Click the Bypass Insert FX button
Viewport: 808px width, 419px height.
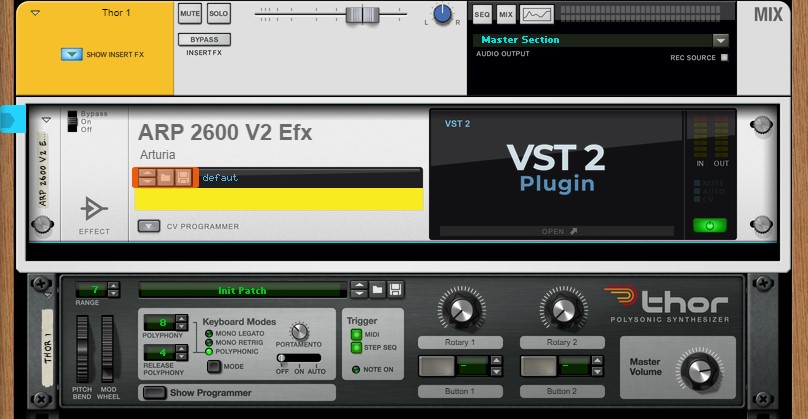204,39
